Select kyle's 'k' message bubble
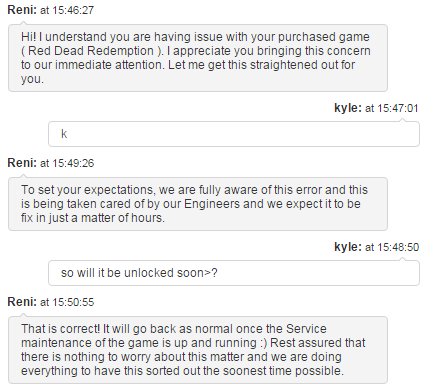The height and width of the screenshot is (388, 442). point(234,134)
